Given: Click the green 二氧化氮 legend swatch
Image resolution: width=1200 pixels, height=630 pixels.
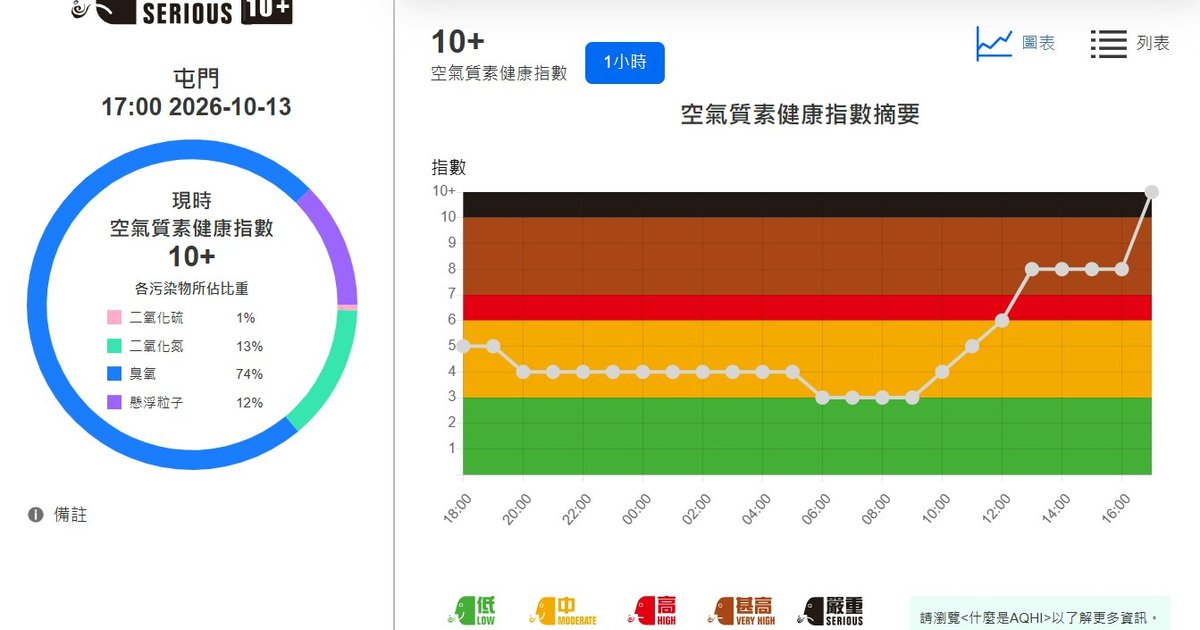Looking at the screenshot, I should click(x=113, y=346).
